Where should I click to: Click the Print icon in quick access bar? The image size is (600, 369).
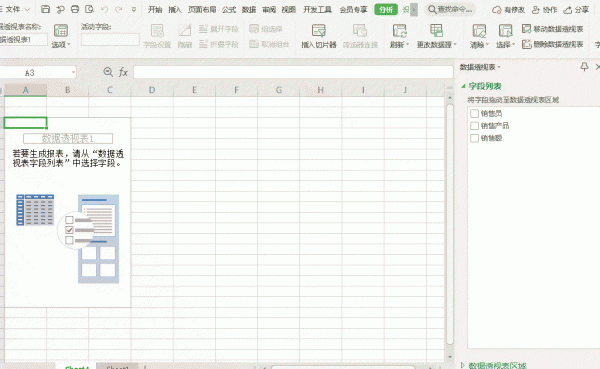point(75,9)
